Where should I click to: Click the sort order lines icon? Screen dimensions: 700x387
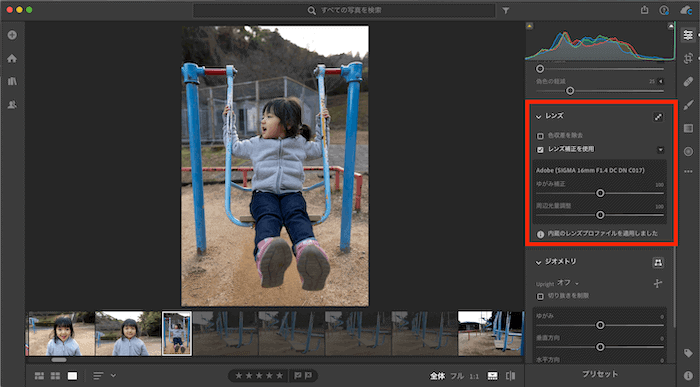(98, 376)
